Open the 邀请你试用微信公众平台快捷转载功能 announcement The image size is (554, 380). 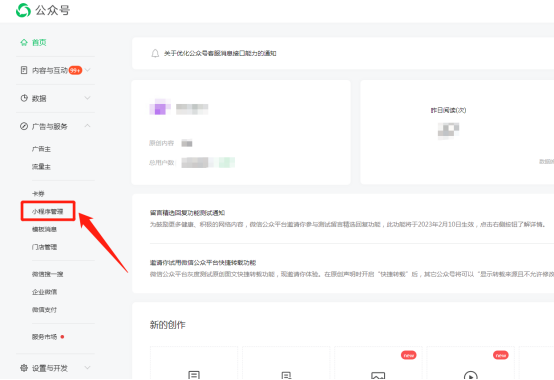pyautogui.click(x=203, y=262)
